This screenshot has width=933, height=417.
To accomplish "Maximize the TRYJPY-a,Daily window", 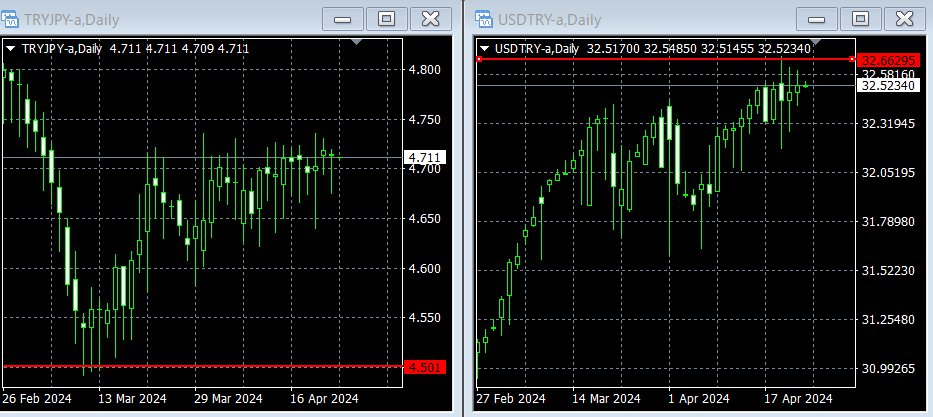I will point(387,19).
